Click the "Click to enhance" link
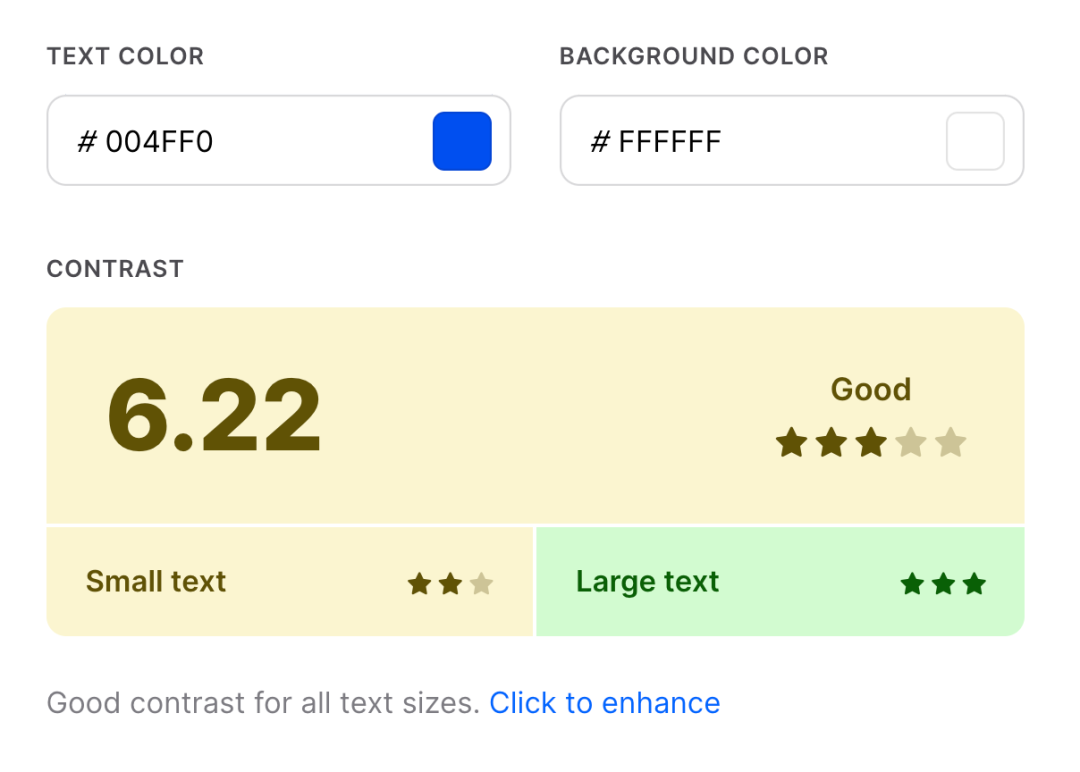Screen dimensions: 1080x772 pyautogui.click(x=604, y=703)
